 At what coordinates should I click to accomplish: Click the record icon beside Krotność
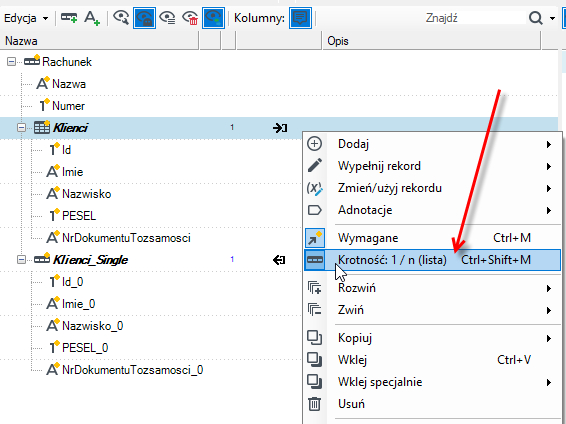[315, 260]
